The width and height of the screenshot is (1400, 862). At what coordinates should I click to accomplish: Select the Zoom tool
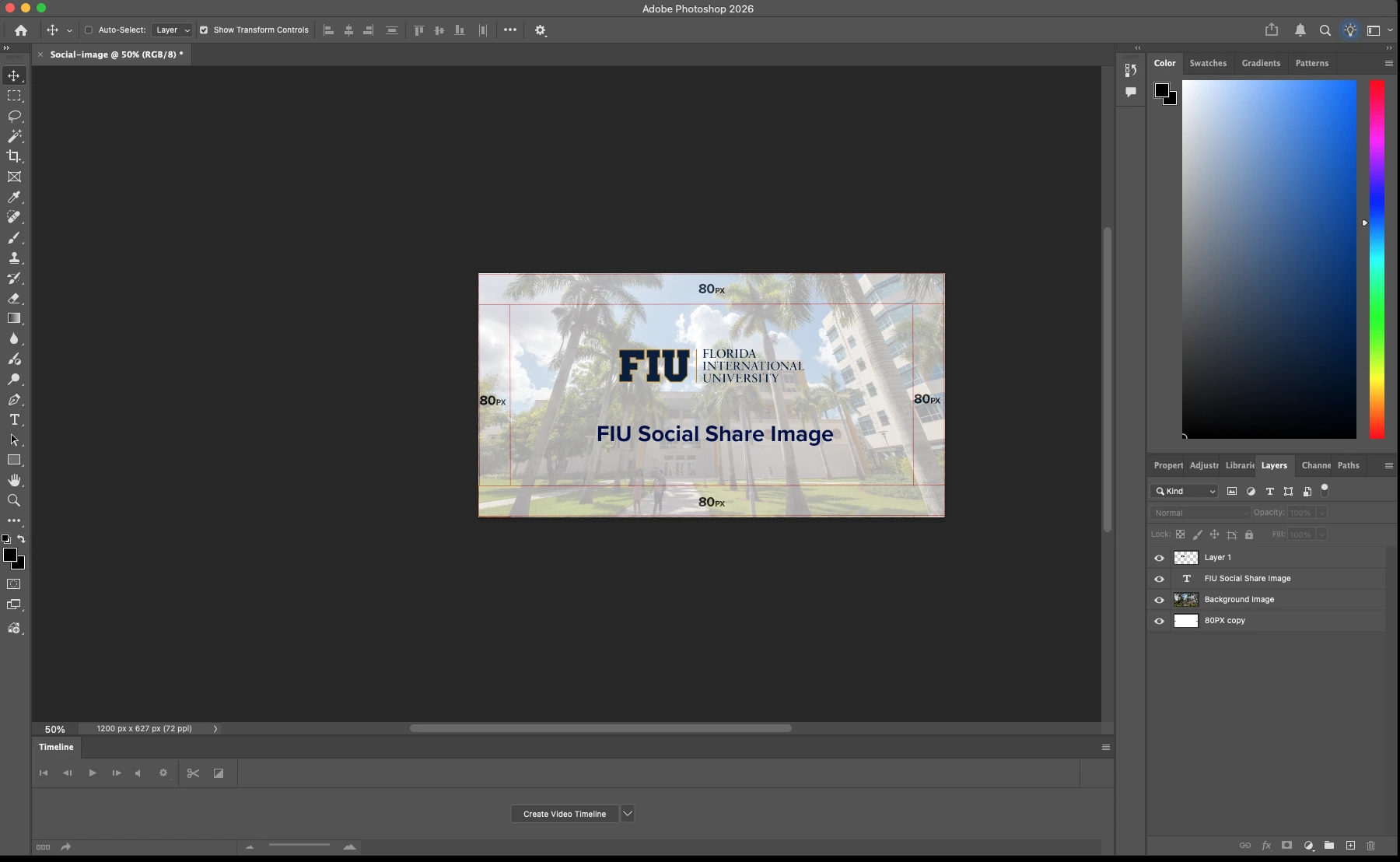14,501
